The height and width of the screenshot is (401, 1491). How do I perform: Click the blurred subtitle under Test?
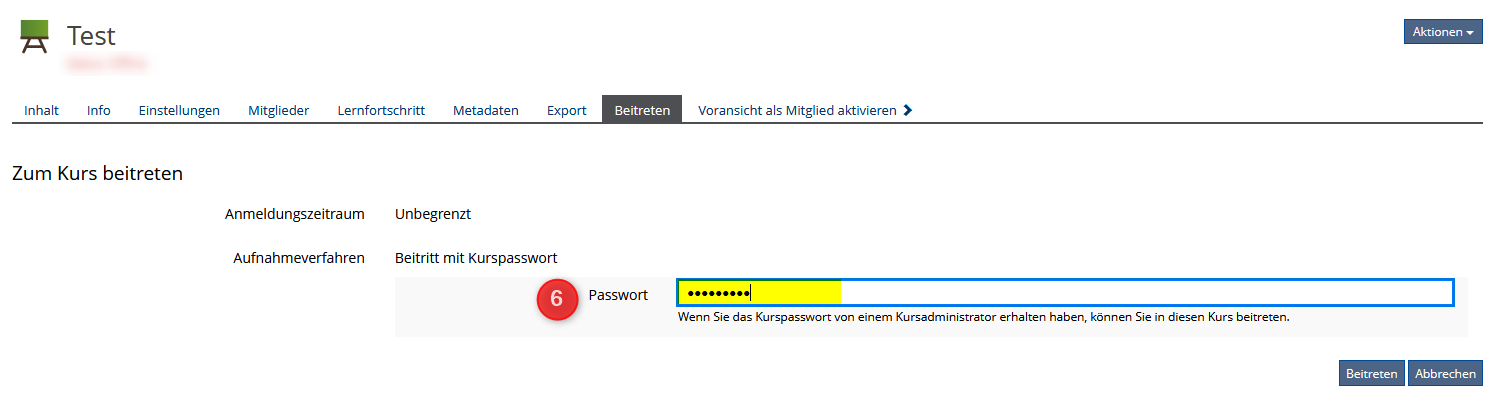coord(107,64)
